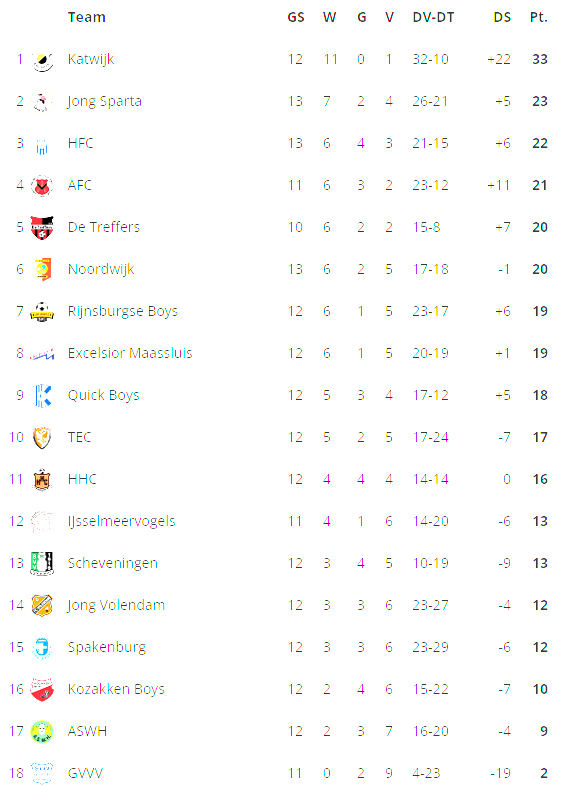The width and height of the screenshot is (561, 786).
Task: Go to the HFC team link
Action: [81, 143]
